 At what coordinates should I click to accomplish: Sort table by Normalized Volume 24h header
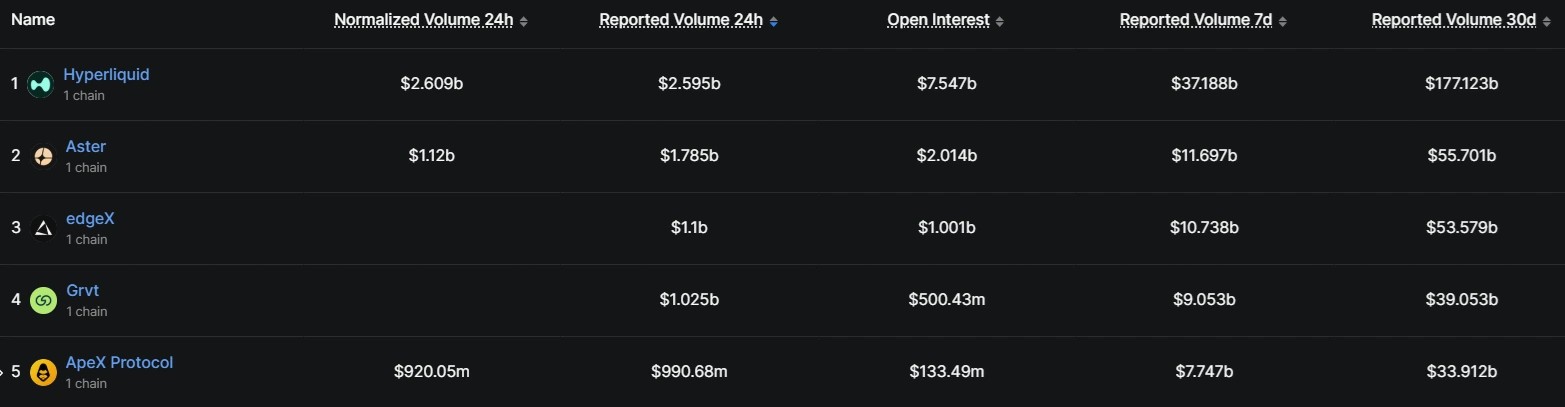click(x=423, y=20)
